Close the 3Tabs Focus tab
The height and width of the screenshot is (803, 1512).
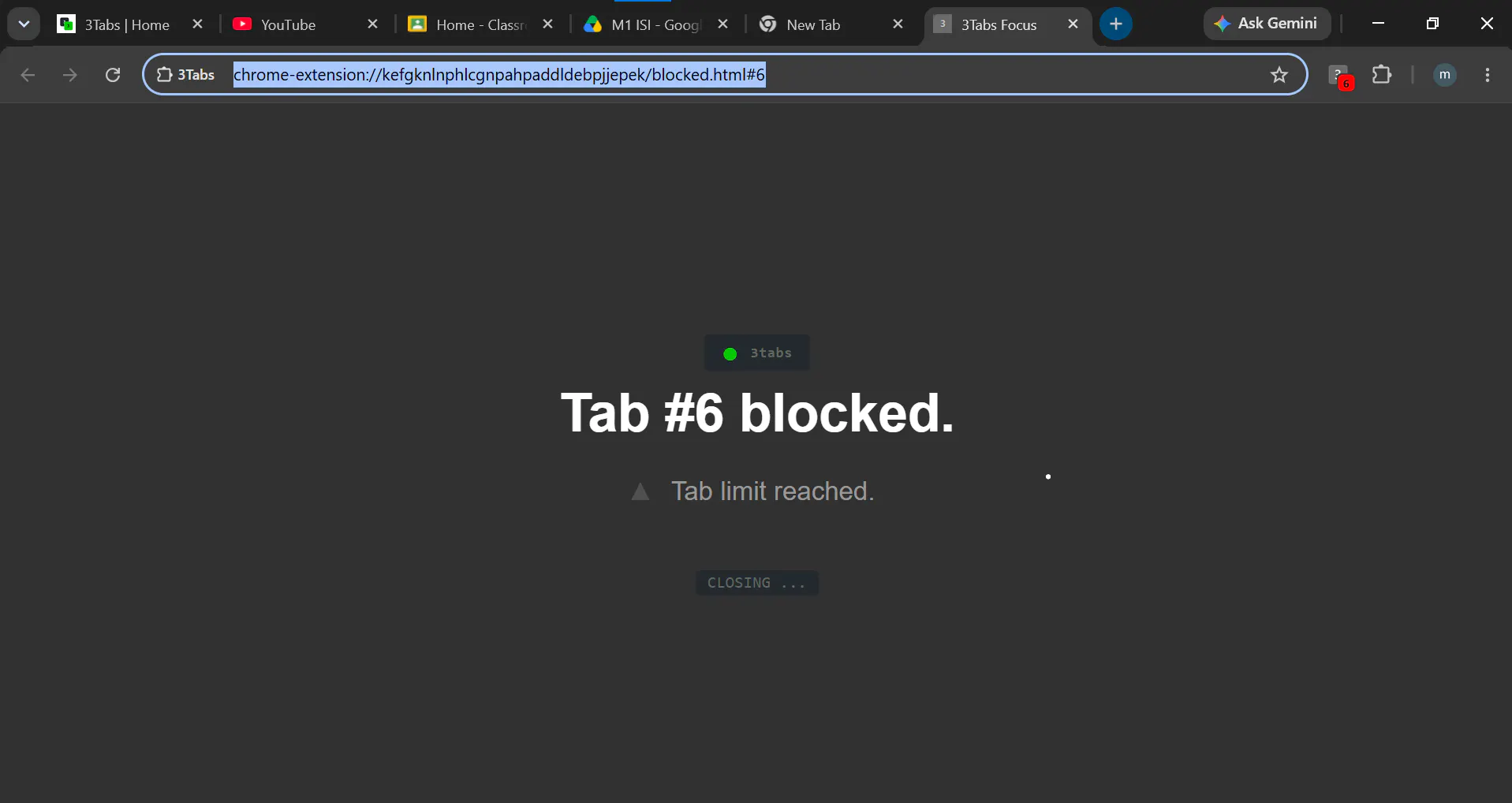[x=1073, y=24]
